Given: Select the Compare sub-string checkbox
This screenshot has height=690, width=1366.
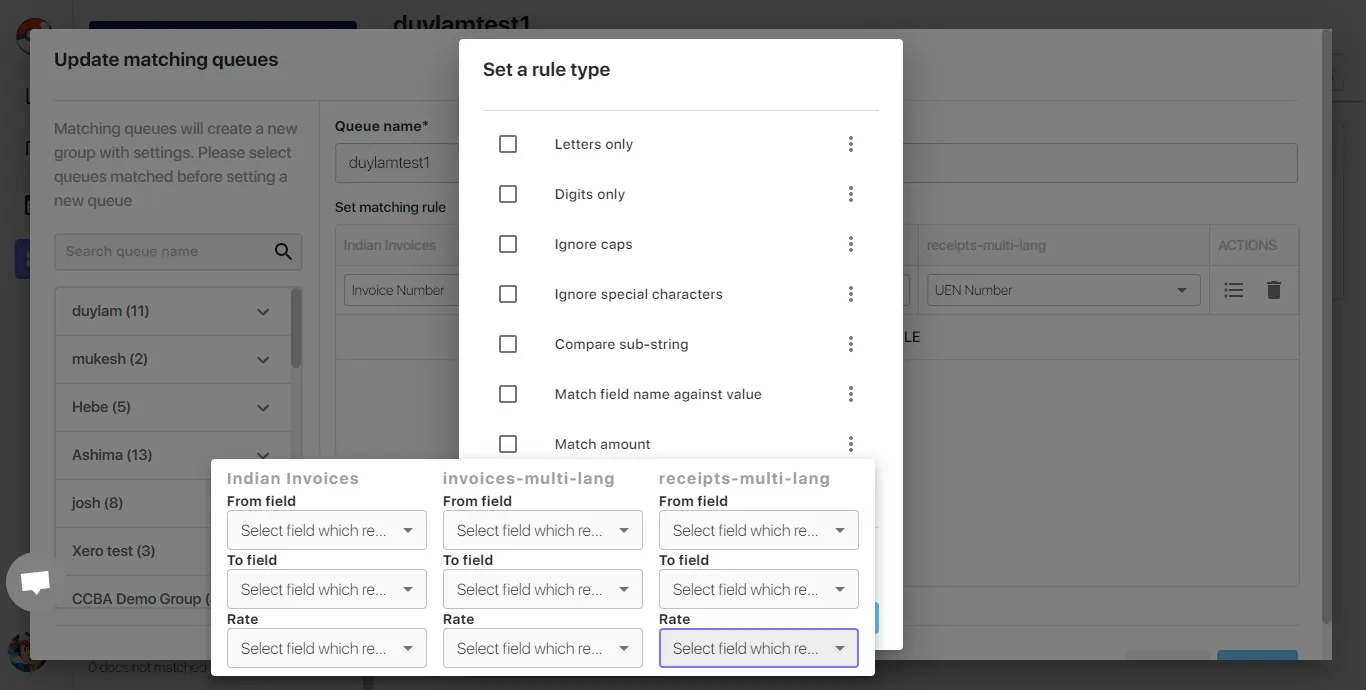Looking at the screenshot, I should [508, 344].
